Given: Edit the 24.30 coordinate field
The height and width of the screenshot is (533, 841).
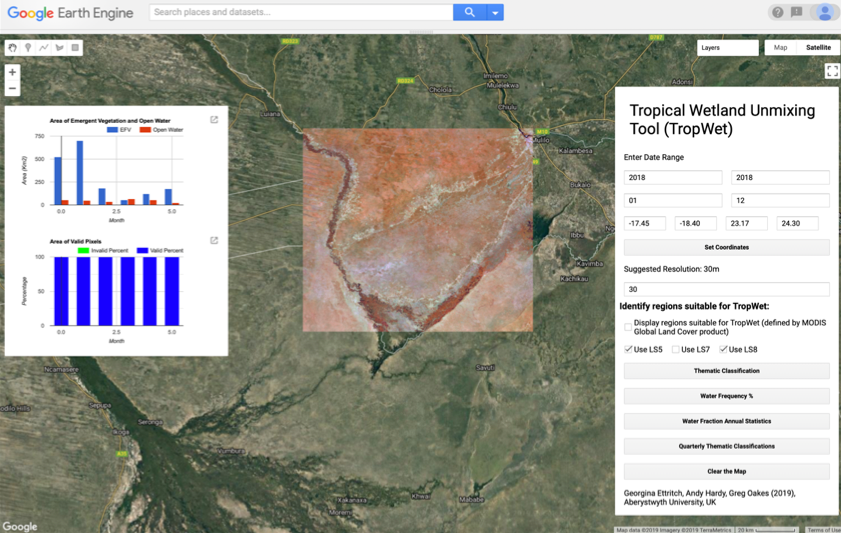Looking at the screenshot, I should pyautogui.click(x=798, y=224).
